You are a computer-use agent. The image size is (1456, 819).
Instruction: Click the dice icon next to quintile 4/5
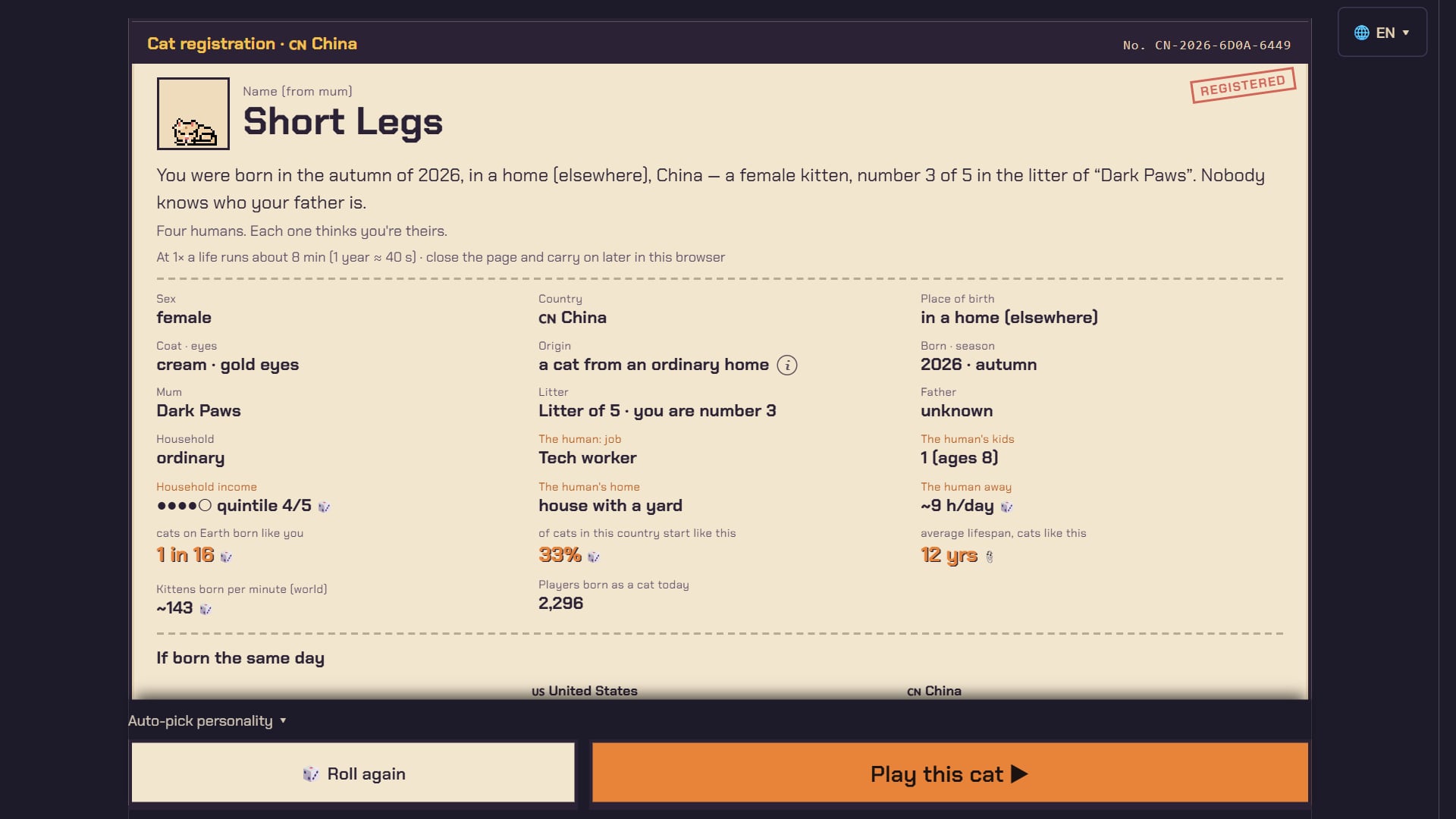pos(324,507)
